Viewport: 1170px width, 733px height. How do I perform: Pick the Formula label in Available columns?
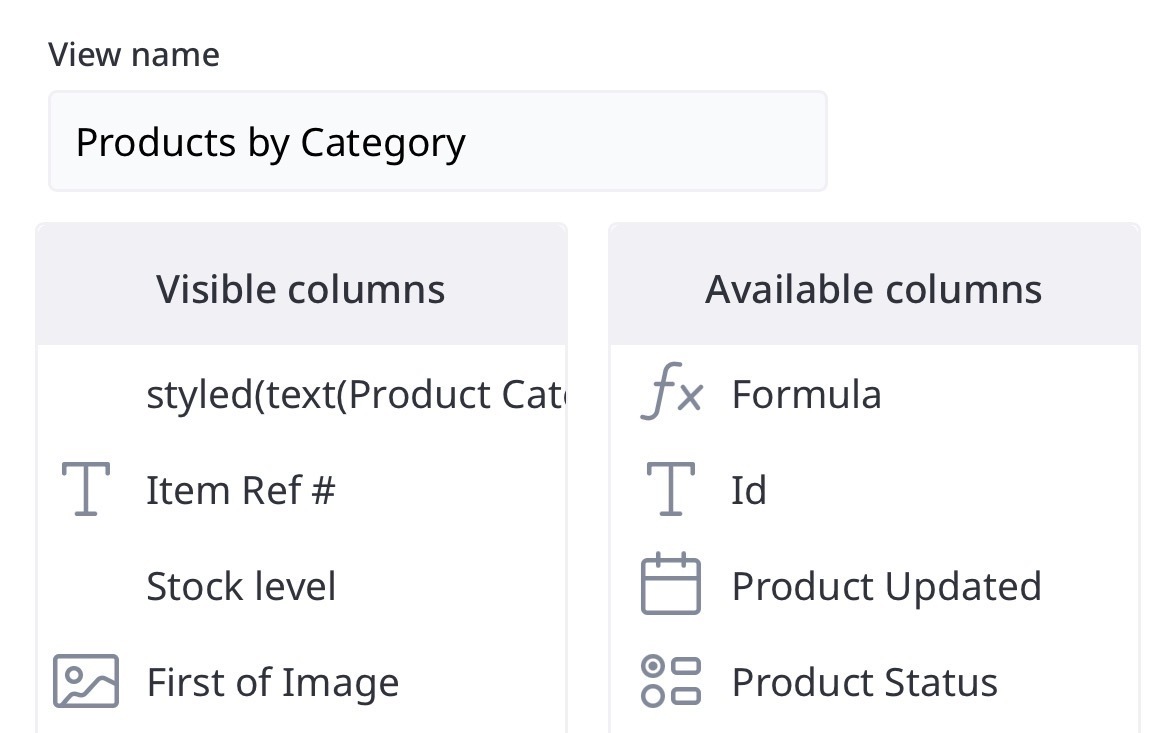pos(806,394)
